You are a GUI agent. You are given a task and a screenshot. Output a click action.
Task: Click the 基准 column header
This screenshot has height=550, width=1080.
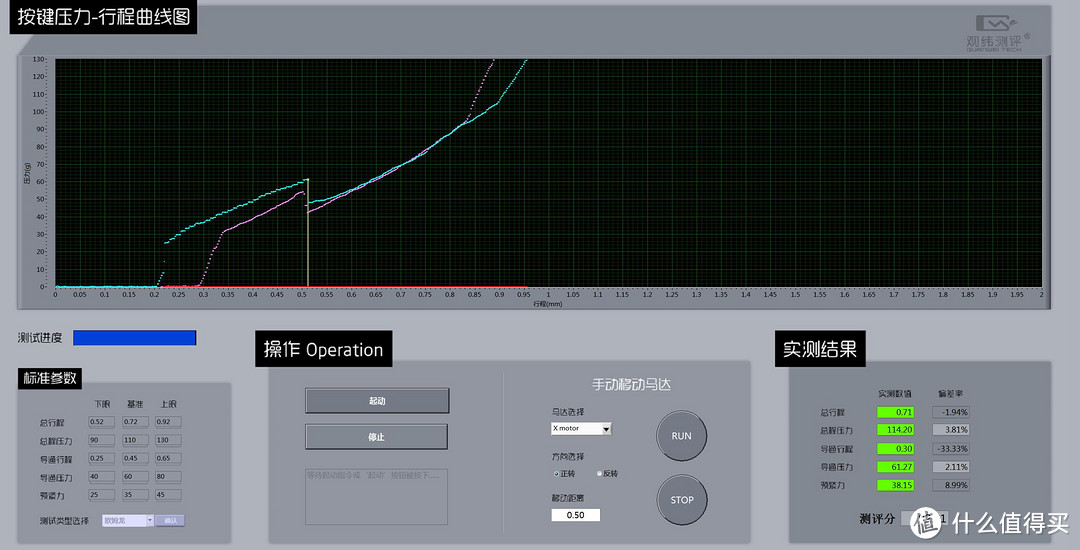click(135, 404)
